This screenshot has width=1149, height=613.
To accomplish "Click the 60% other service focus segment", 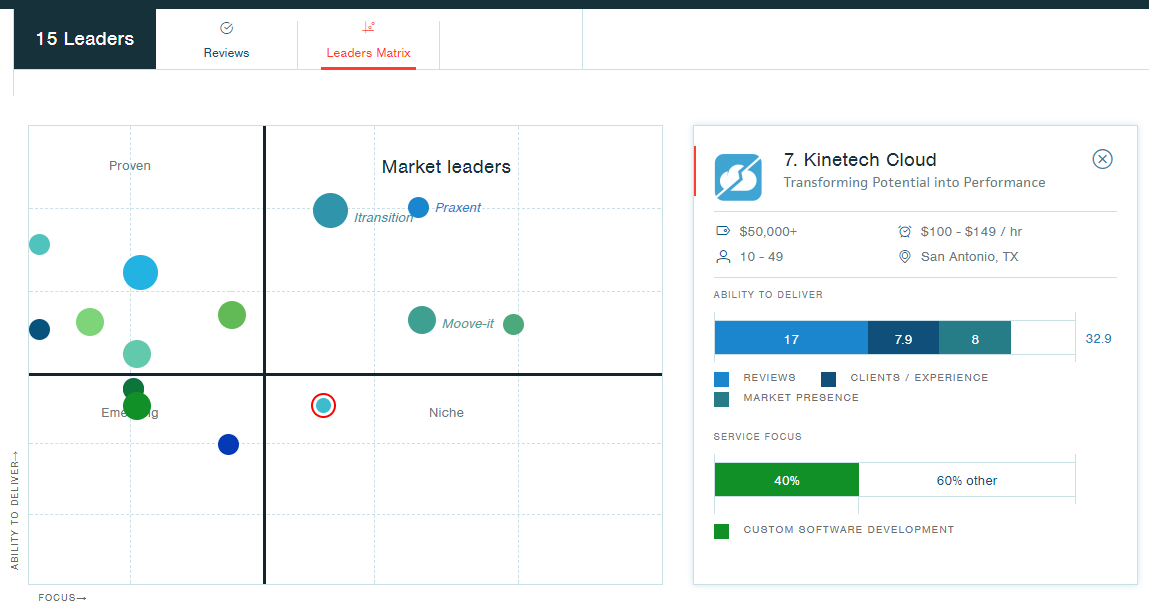I will click(x=967, y=480).
